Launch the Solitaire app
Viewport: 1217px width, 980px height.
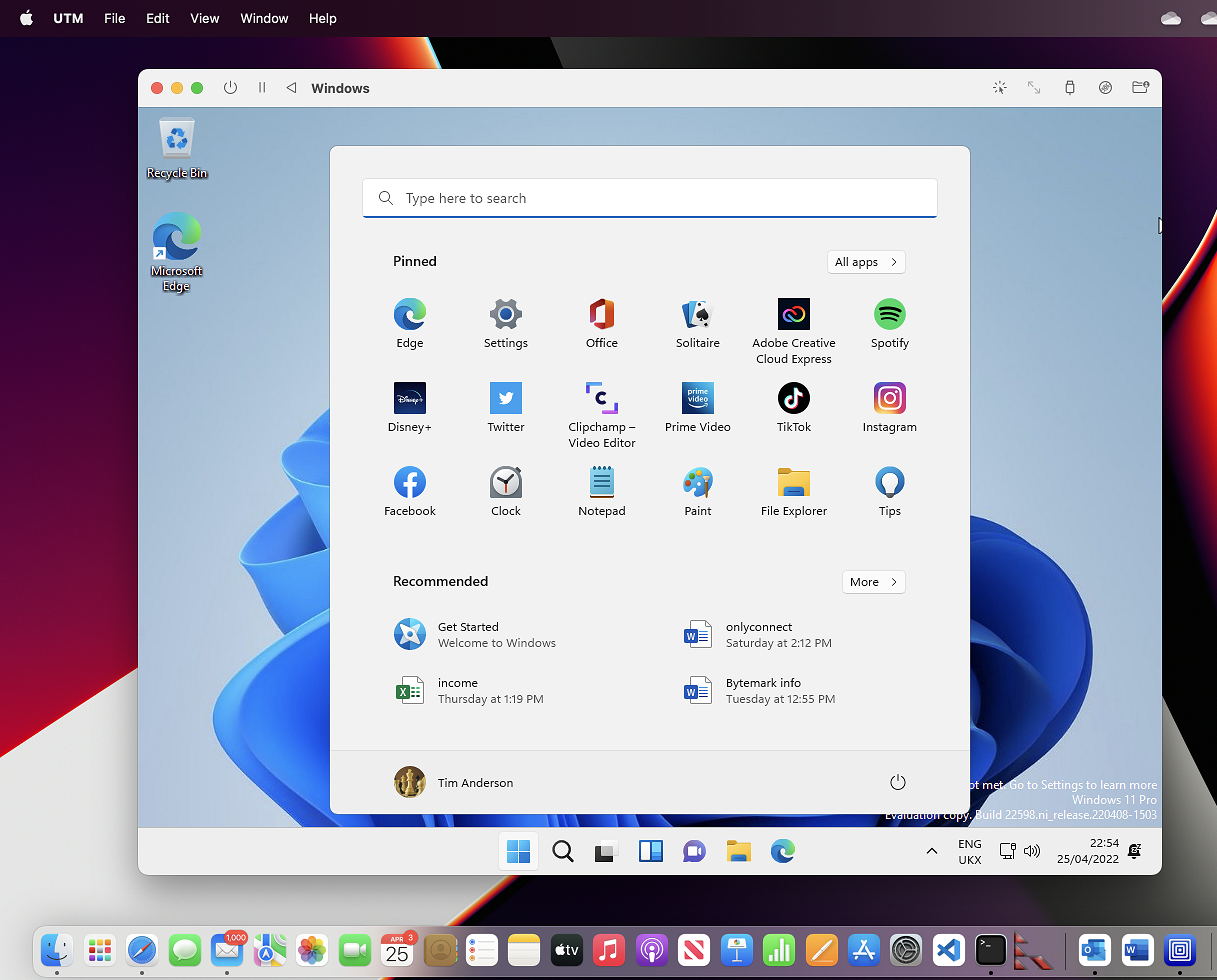[x=697, y=315]
